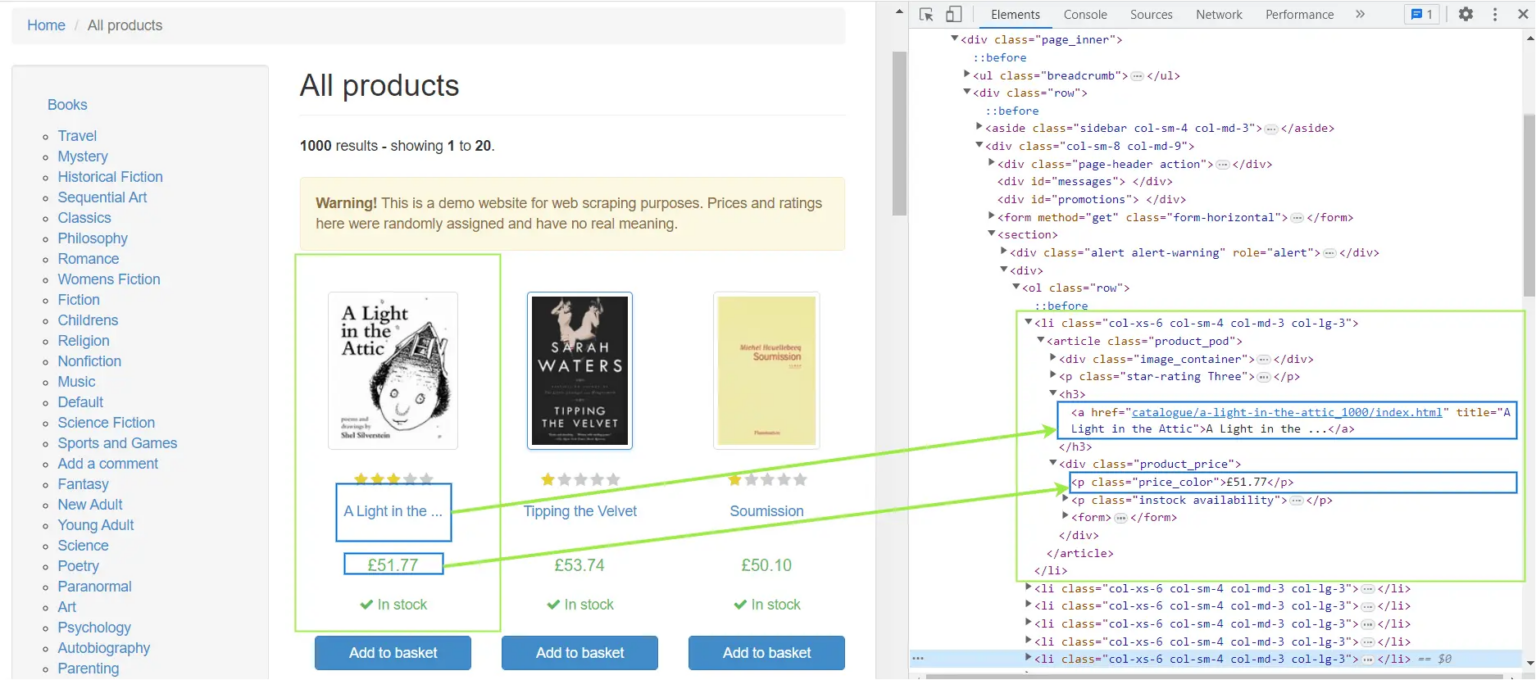Image resolution: width=1536 pixels, height=680 pixels.
Task: Toggle the device toolbar icon
Action: tap(953, 14)
